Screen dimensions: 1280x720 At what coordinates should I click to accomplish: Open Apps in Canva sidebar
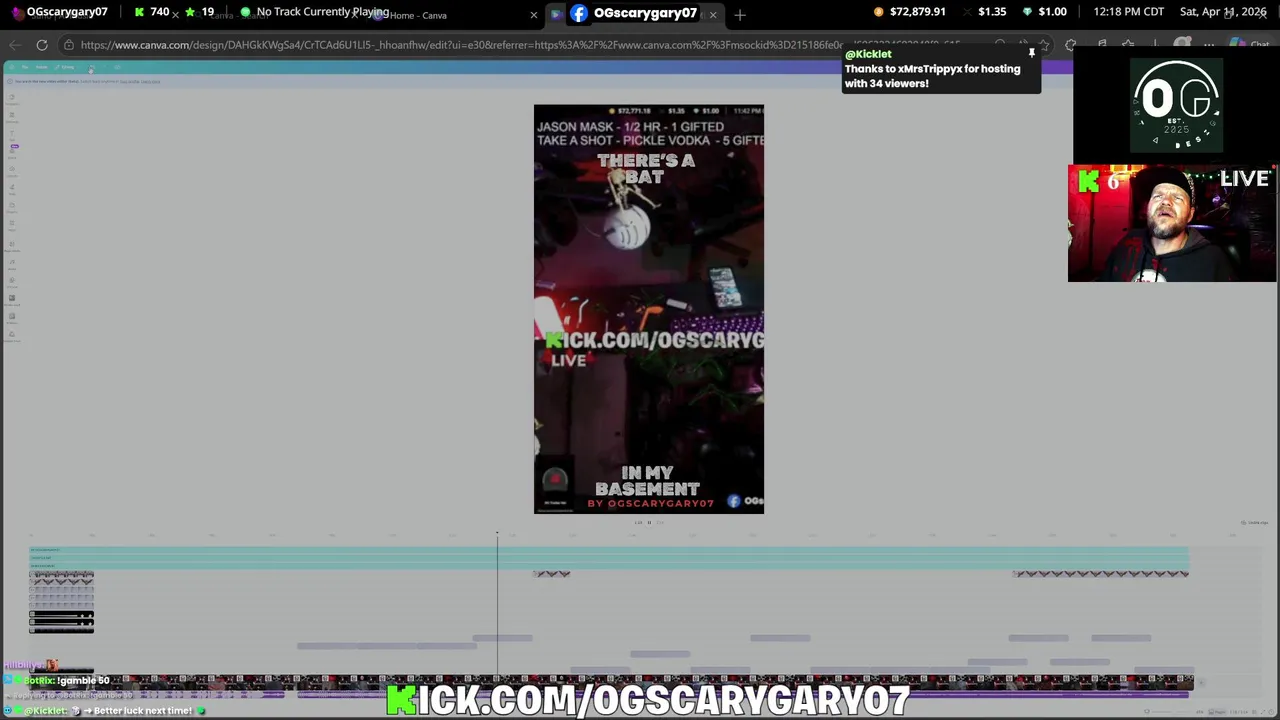(x=12, y=224)
